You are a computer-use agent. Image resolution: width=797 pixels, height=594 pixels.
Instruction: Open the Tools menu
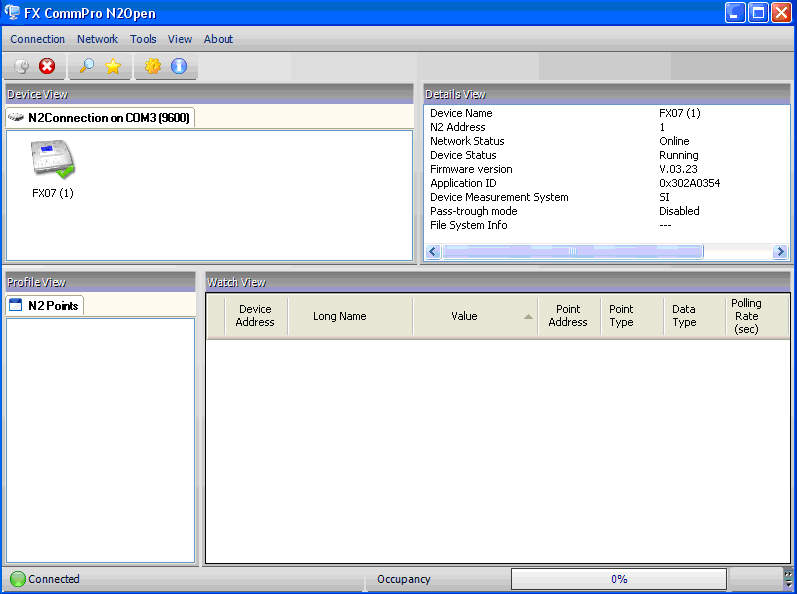click(143, 39)
